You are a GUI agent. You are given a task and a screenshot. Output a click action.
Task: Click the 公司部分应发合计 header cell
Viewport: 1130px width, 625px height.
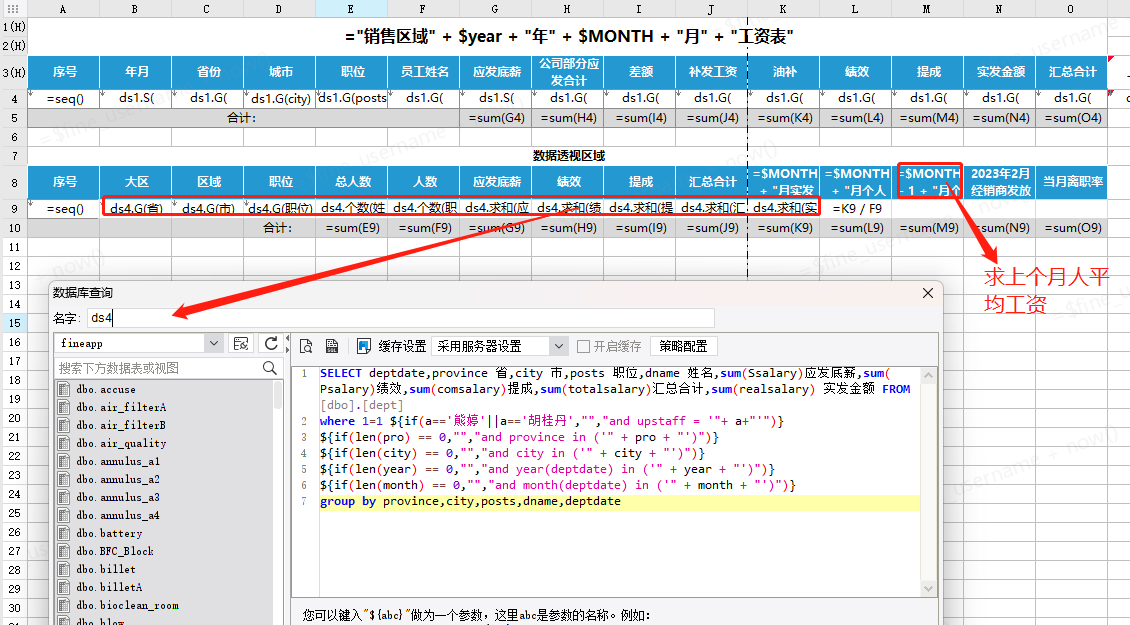point(568,72)
